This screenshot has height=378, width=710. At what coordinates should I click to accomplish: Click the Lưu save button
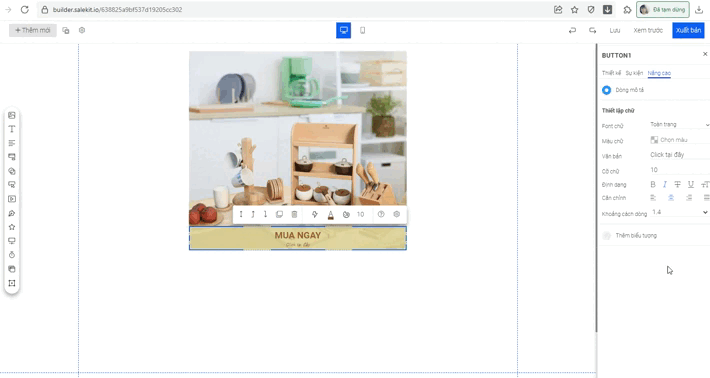coord(614,30)
